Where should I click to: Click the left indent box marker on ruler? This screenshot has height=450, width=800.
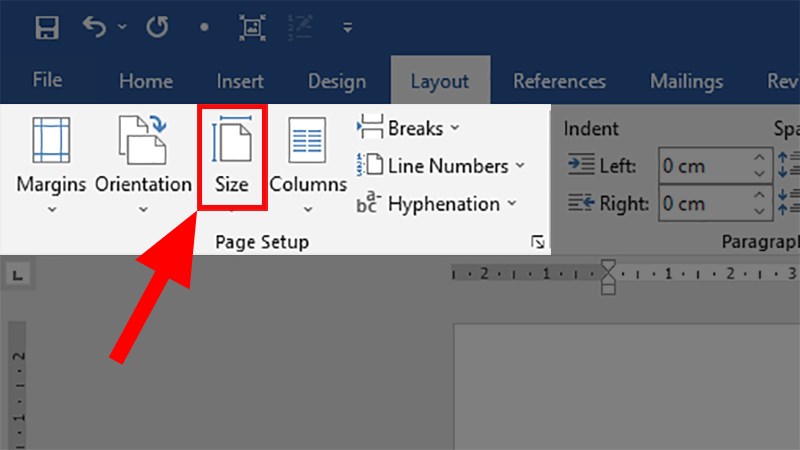pyautogui.click(x=608, y=289)
